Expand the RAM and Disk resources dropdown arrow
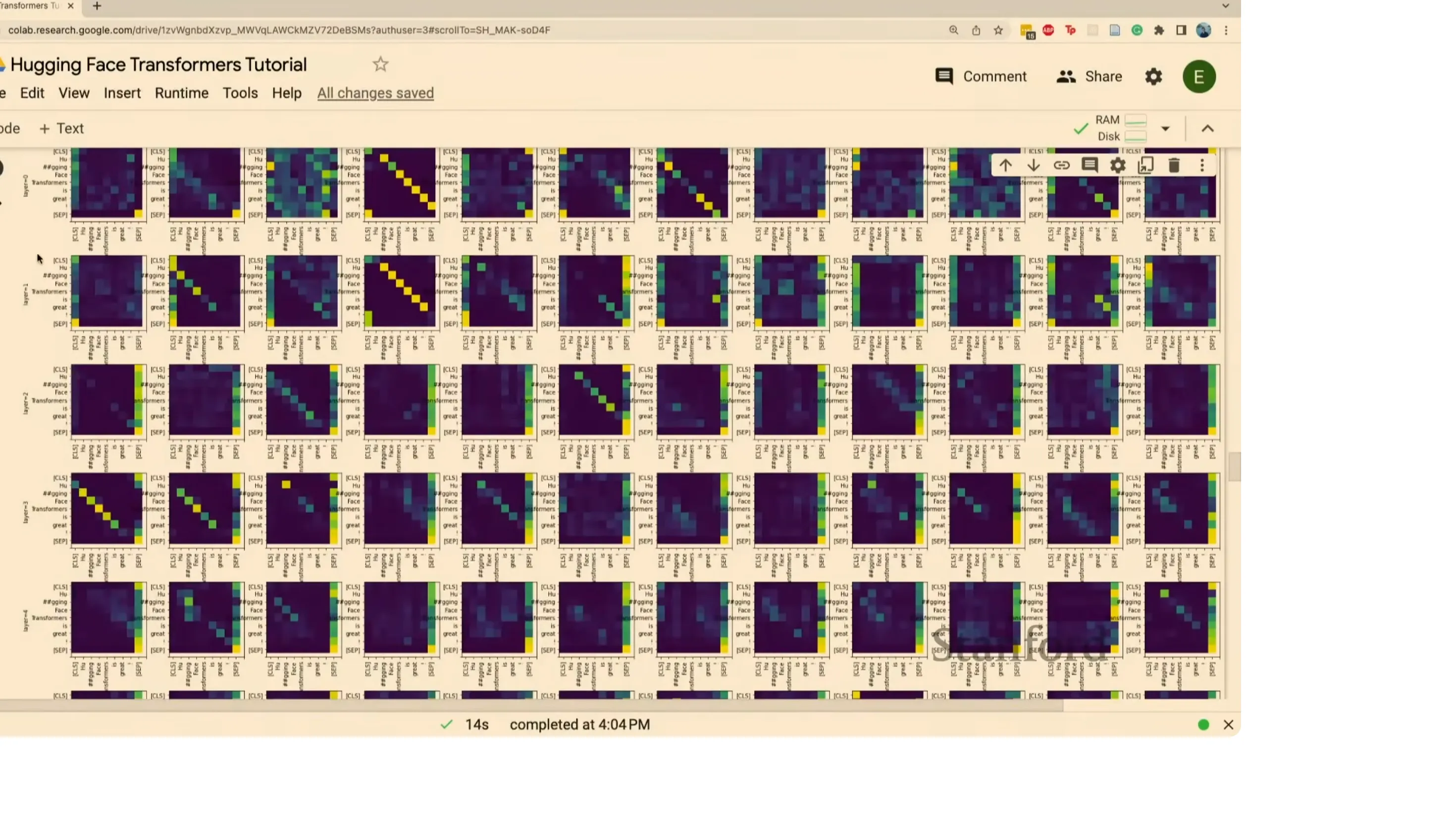This screenshot has height=819, width=1456. pyautogui.click(x=1165, y=128)
